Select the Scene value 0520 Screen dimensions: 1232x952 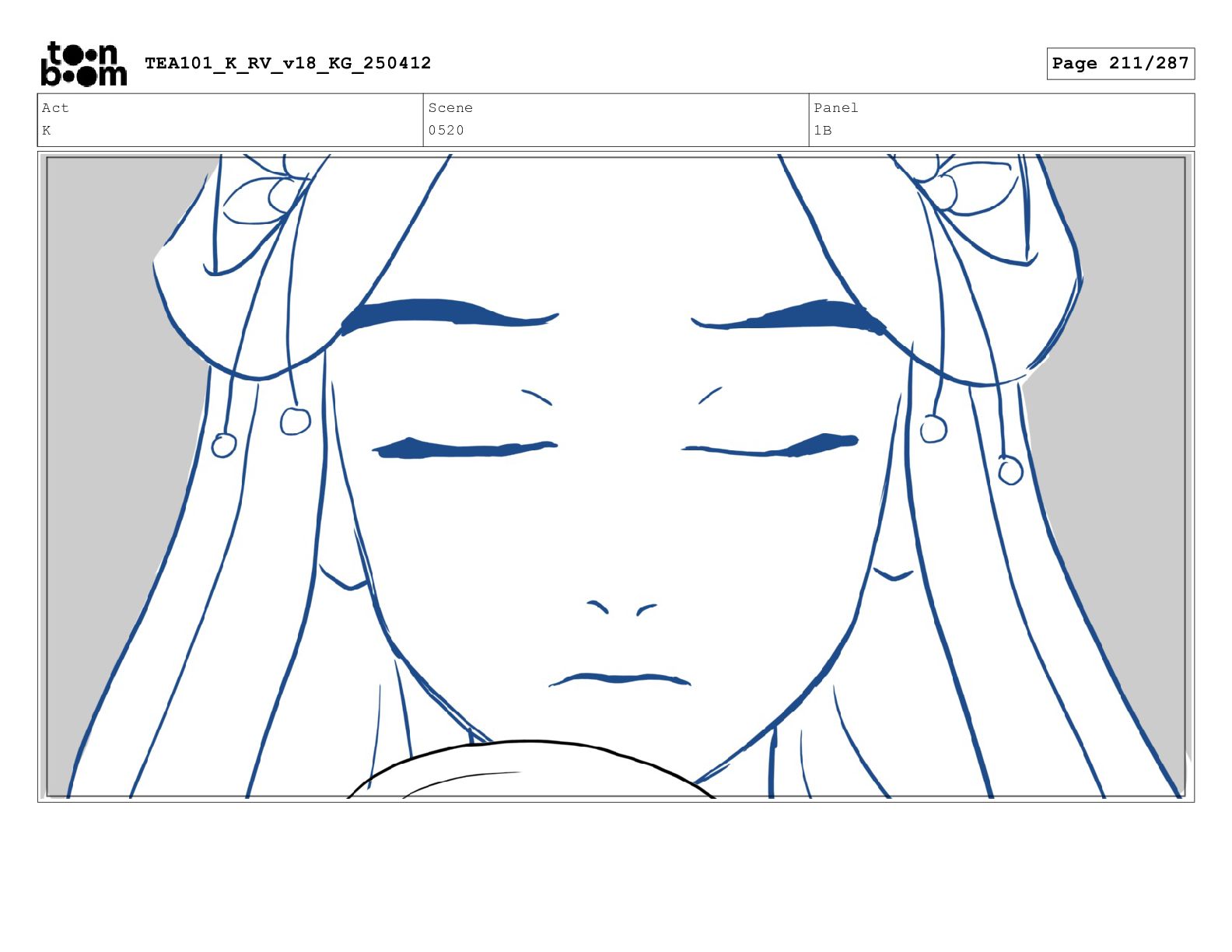[446, 131]
